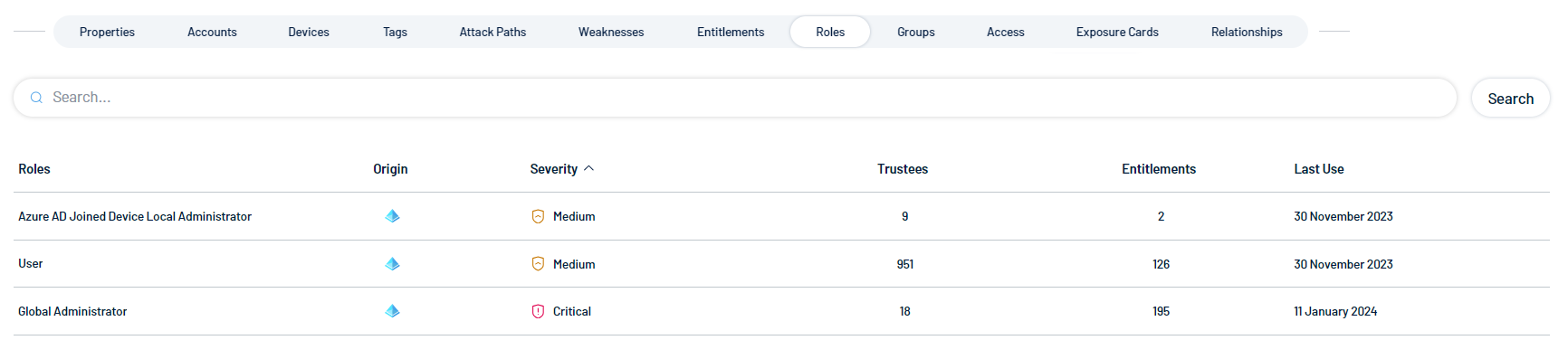
Task: Click Azure origin icon for Global Administrator
Action: point(392,311)
